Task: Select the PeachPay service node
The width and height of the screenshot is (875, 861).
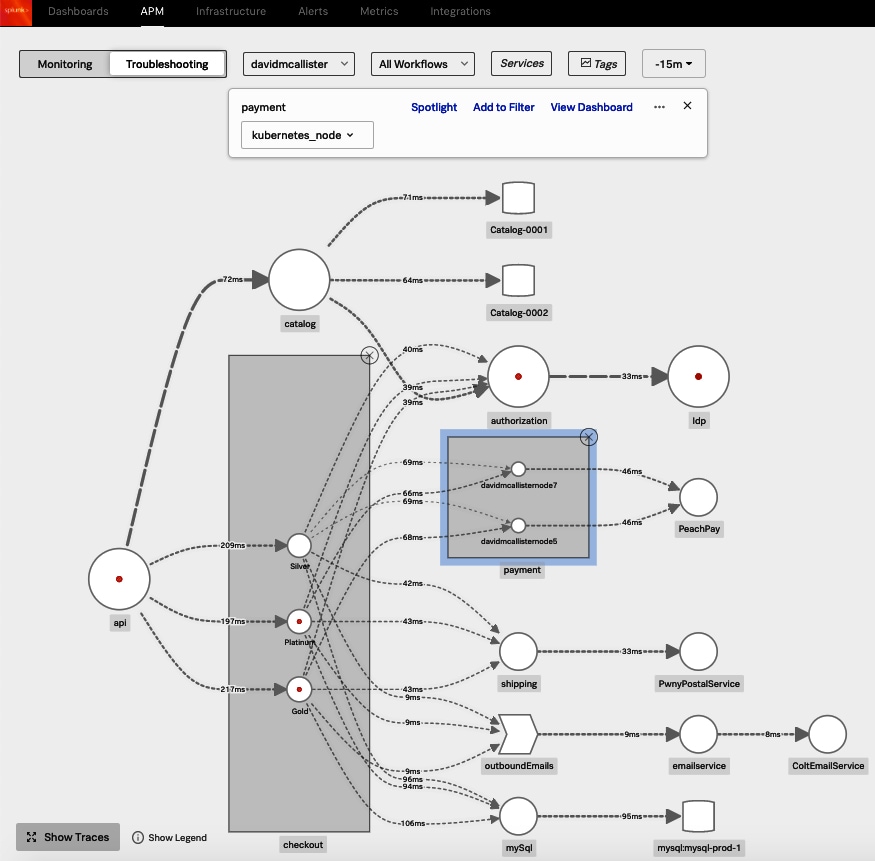Action: (x=698, y=497)
